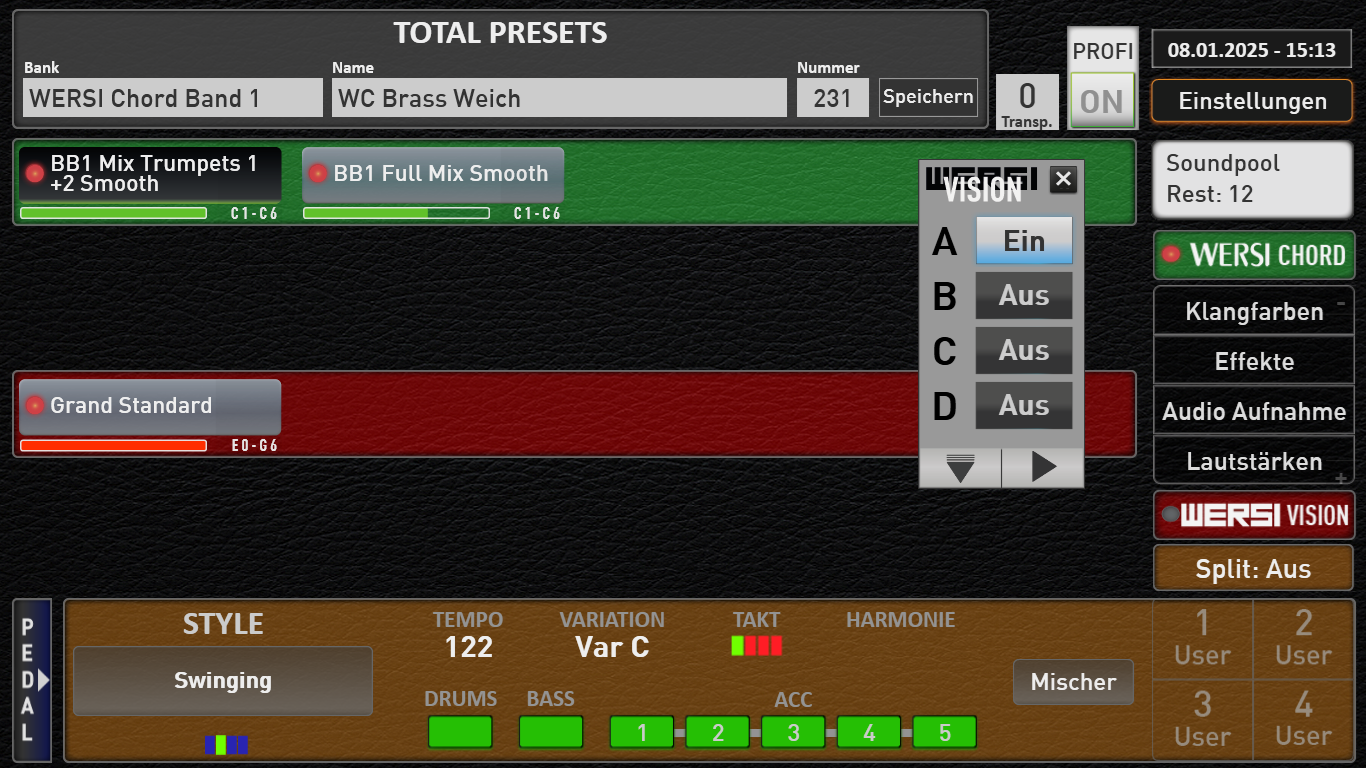This screenshot has width=1366, height=768.
Task: Toggle ACC track 3
Action: click(793, 732)
